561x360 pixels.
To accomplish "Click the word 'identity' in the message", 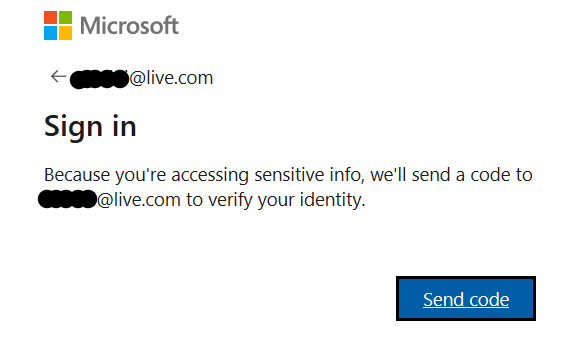I will pyautogui.click(x=332, y=200).
